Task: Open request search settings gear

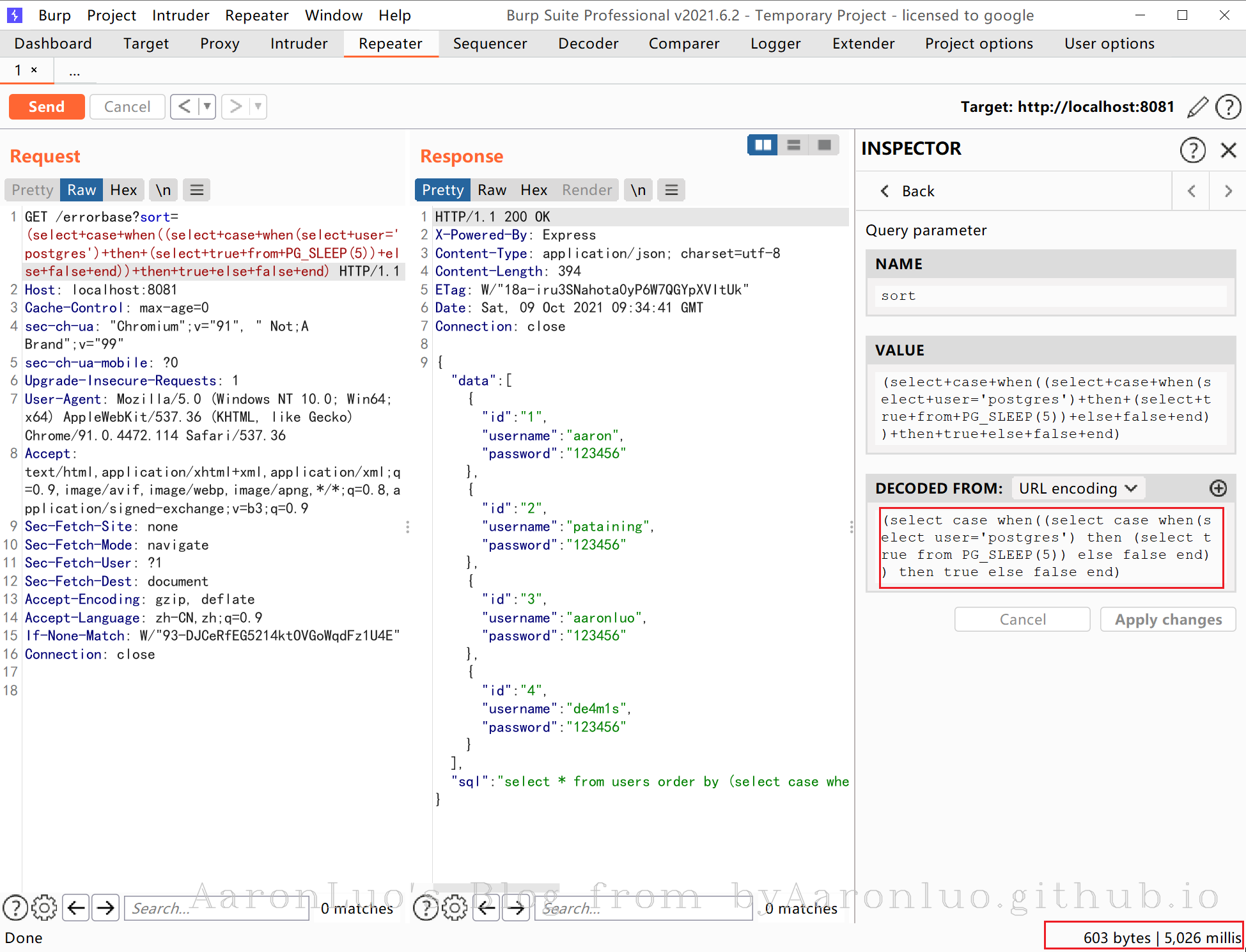Action: [44, 908]
